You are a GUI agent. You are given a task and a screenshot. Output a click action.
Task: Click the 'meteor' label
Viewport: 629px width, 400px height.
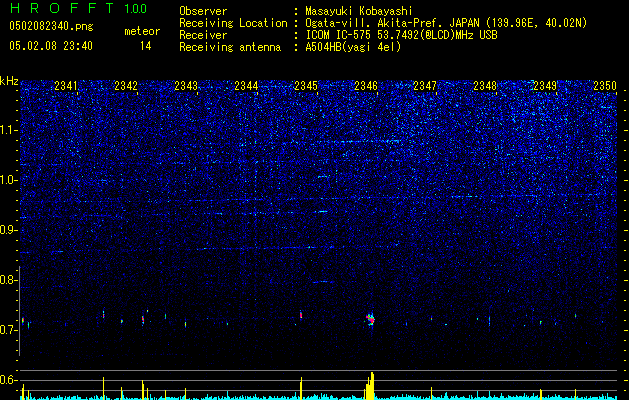(142, 31)
